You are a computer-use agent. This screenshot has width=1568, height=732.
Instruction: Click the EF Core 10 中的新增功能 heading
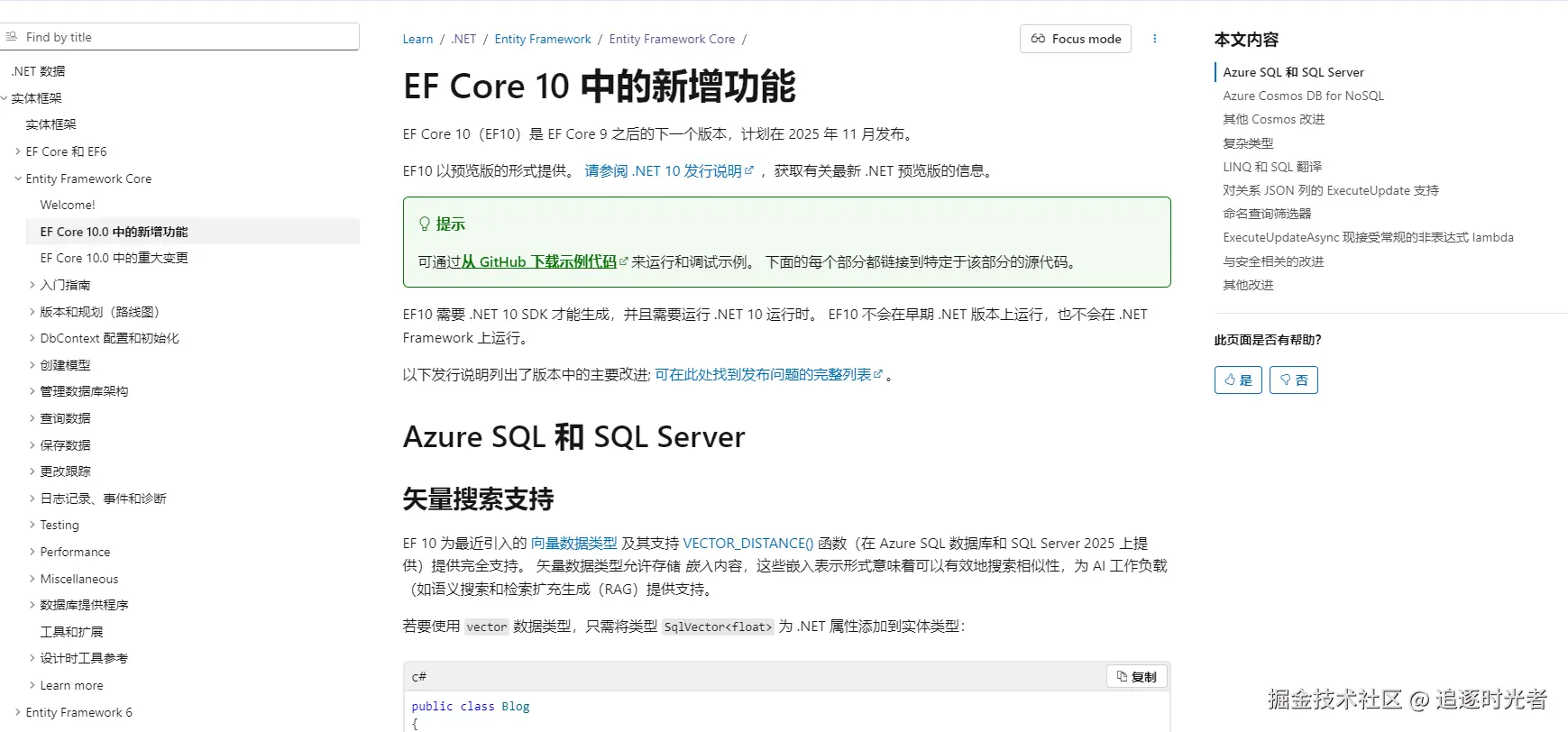coord(600,87)
